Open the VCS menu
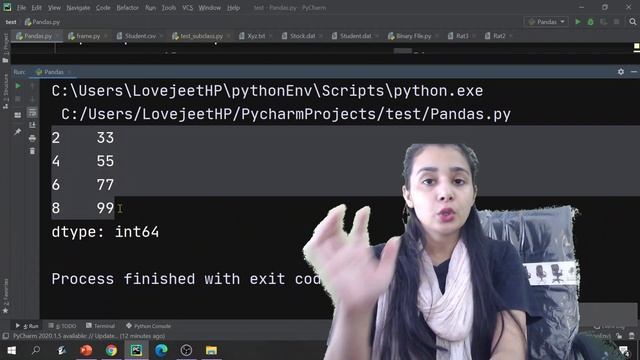Image resolution: width=640 pixels, height=360 pixels. click(x=187, y=8)
